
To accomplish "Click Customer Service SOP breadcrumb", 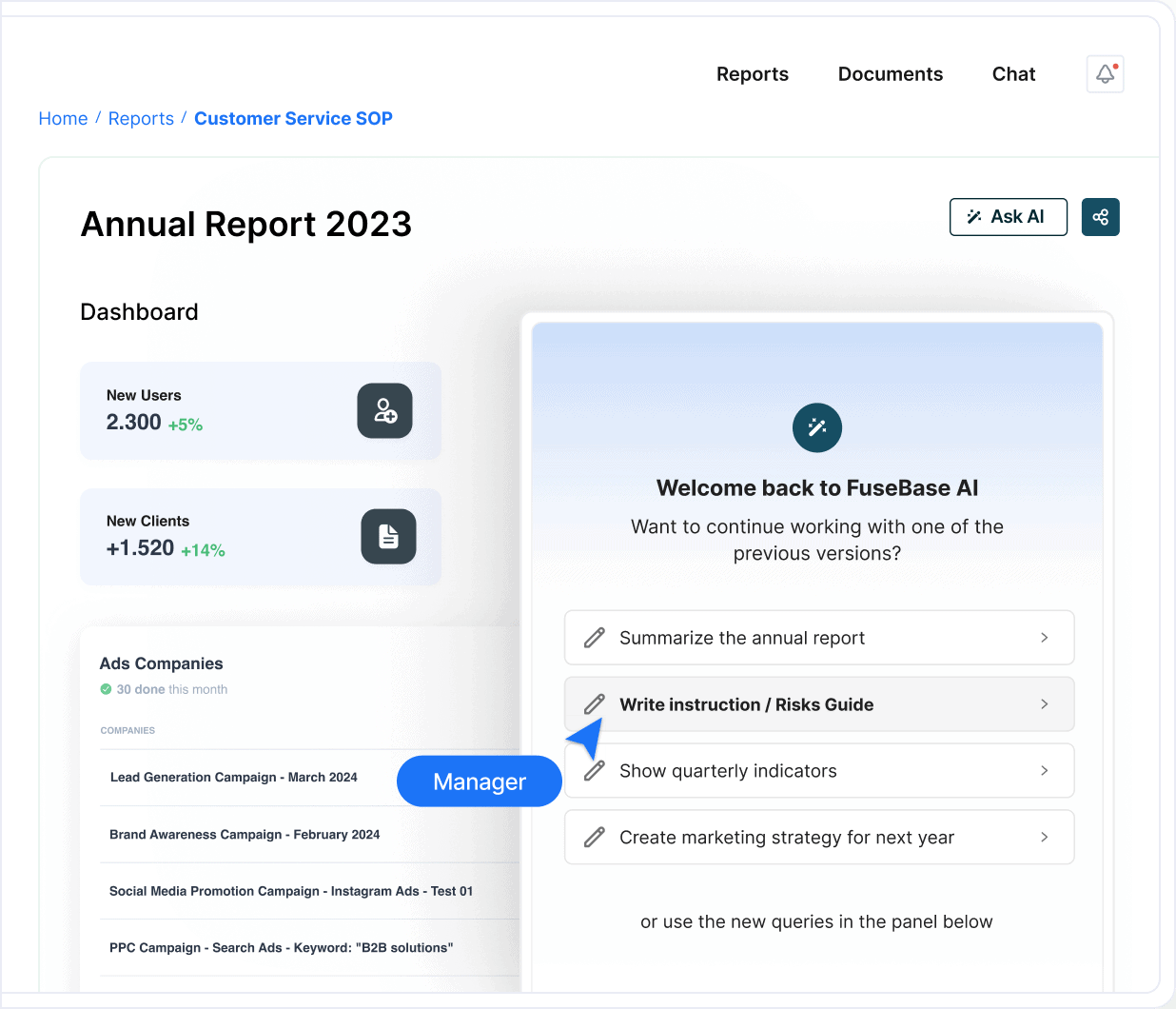I will click(x=293, y=119).
